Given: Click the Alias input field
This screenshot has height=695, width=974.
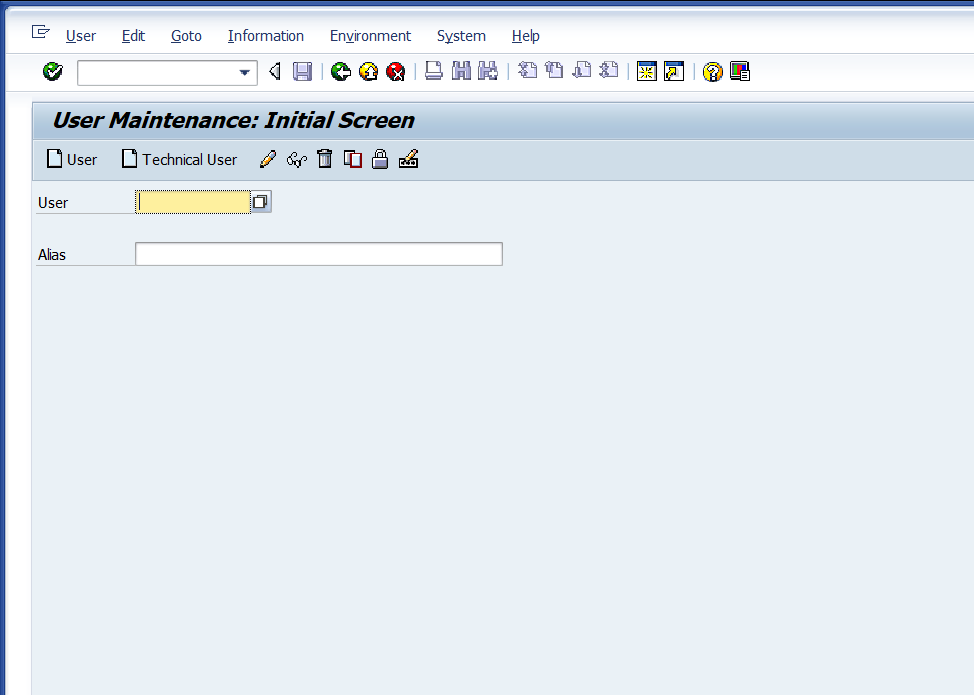Looking at the screenshot, I should coord(319,254).
